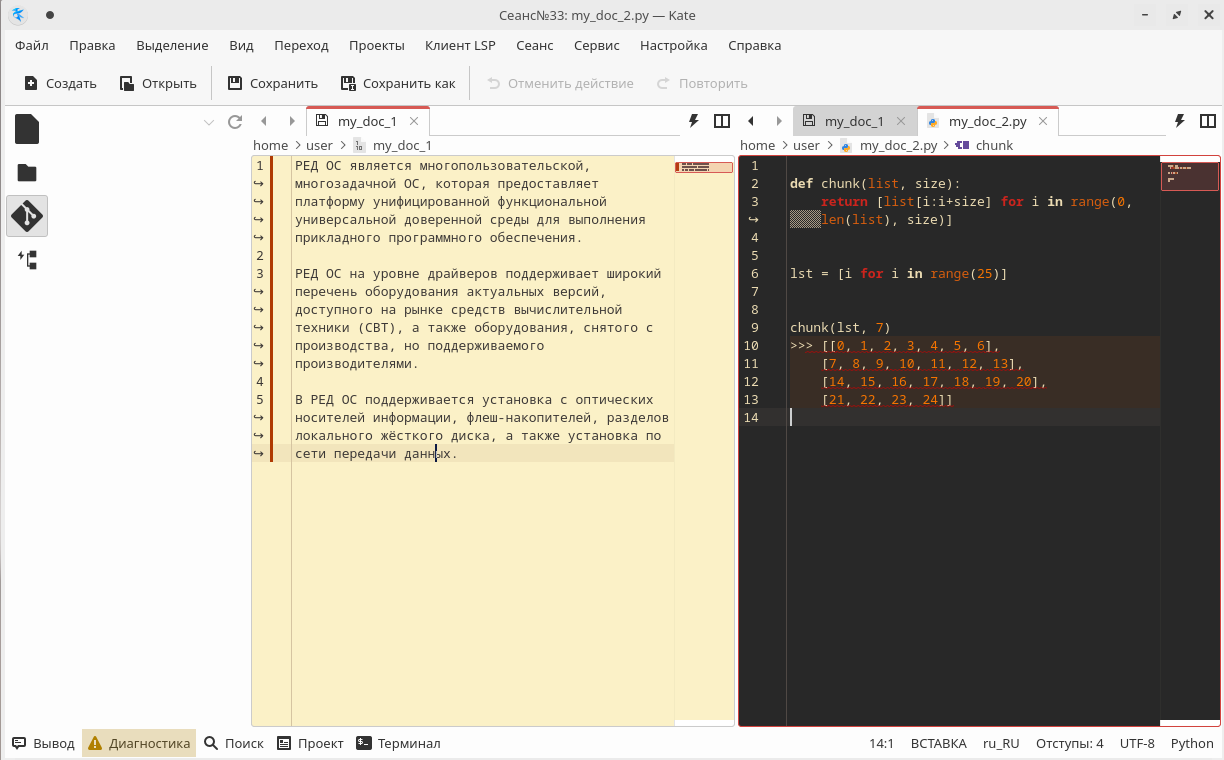This screenshot has width=1224, height=760.
Task: Open the Symbols outline sidebar icon
Action: pos(27,260)
